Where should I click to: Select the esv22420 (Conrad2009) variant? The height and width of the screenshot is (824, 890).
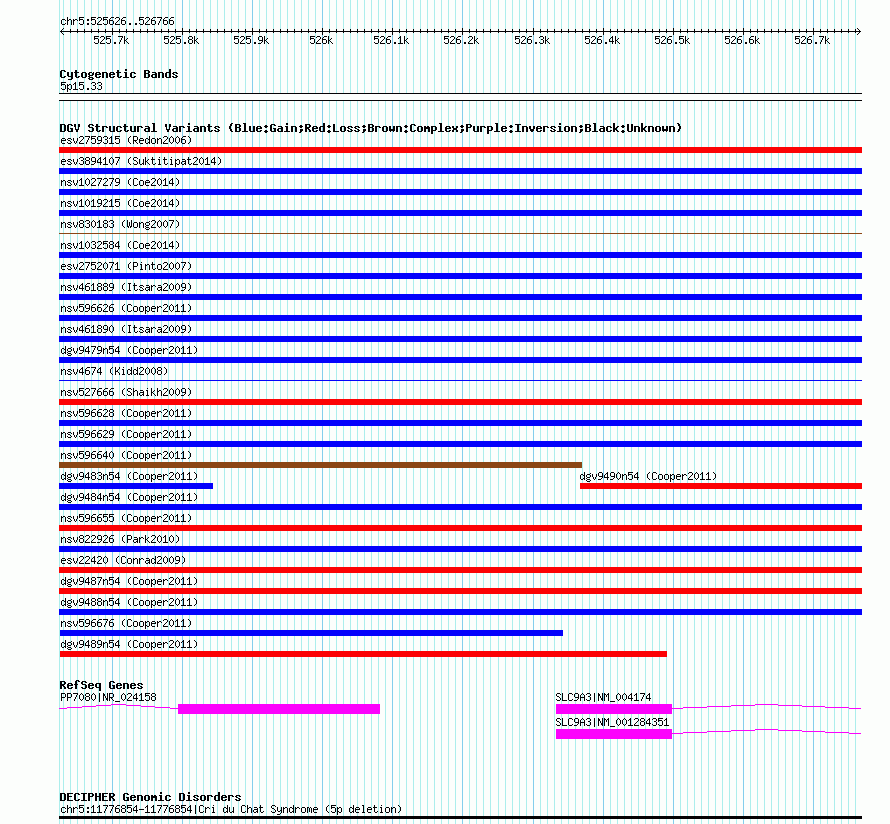pyautogui.click(x=123, y=560)
